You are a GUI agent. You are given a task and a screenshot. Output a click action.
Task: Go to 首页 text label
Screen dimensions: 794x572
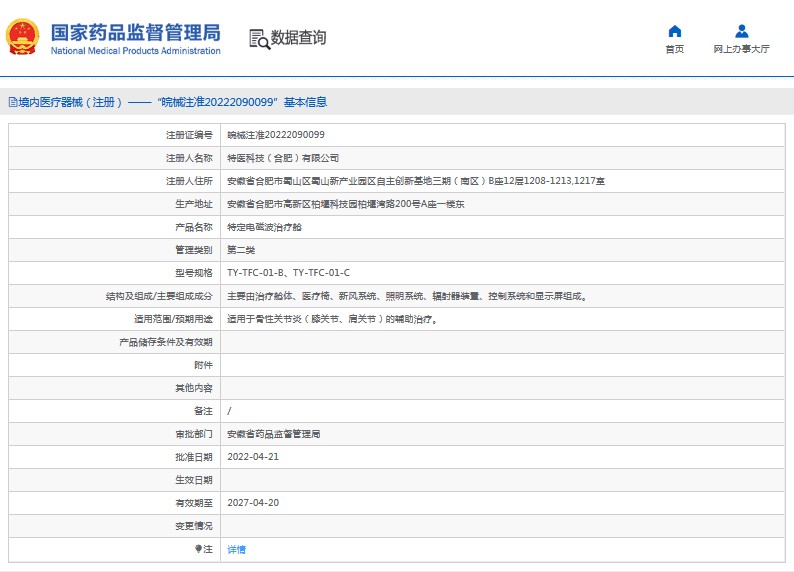pyautogui.click(x=674, y=49)
